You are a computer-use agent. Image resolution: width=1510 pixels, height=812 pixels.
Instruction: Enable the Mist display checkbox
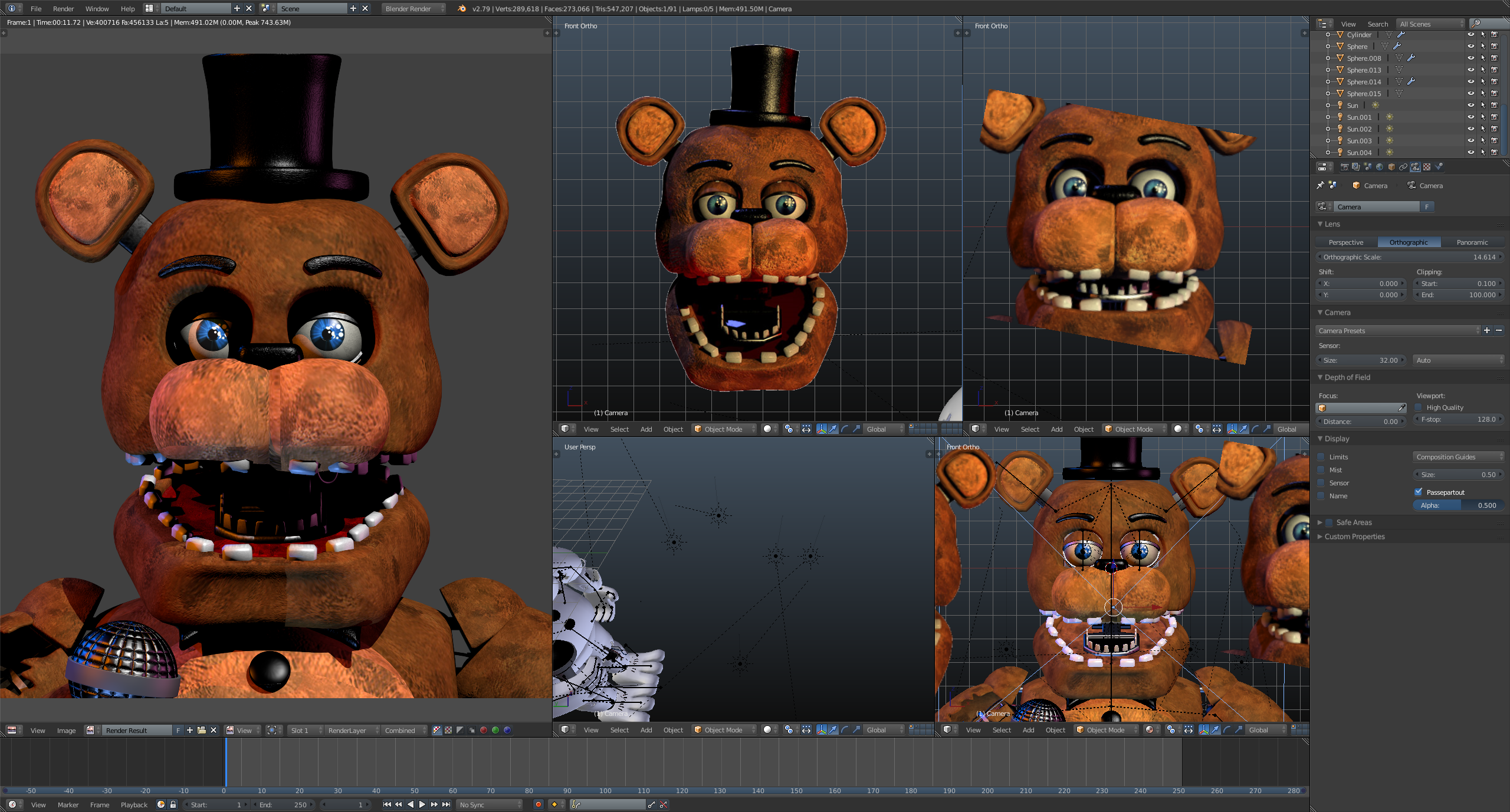(x=1321, y=469)
